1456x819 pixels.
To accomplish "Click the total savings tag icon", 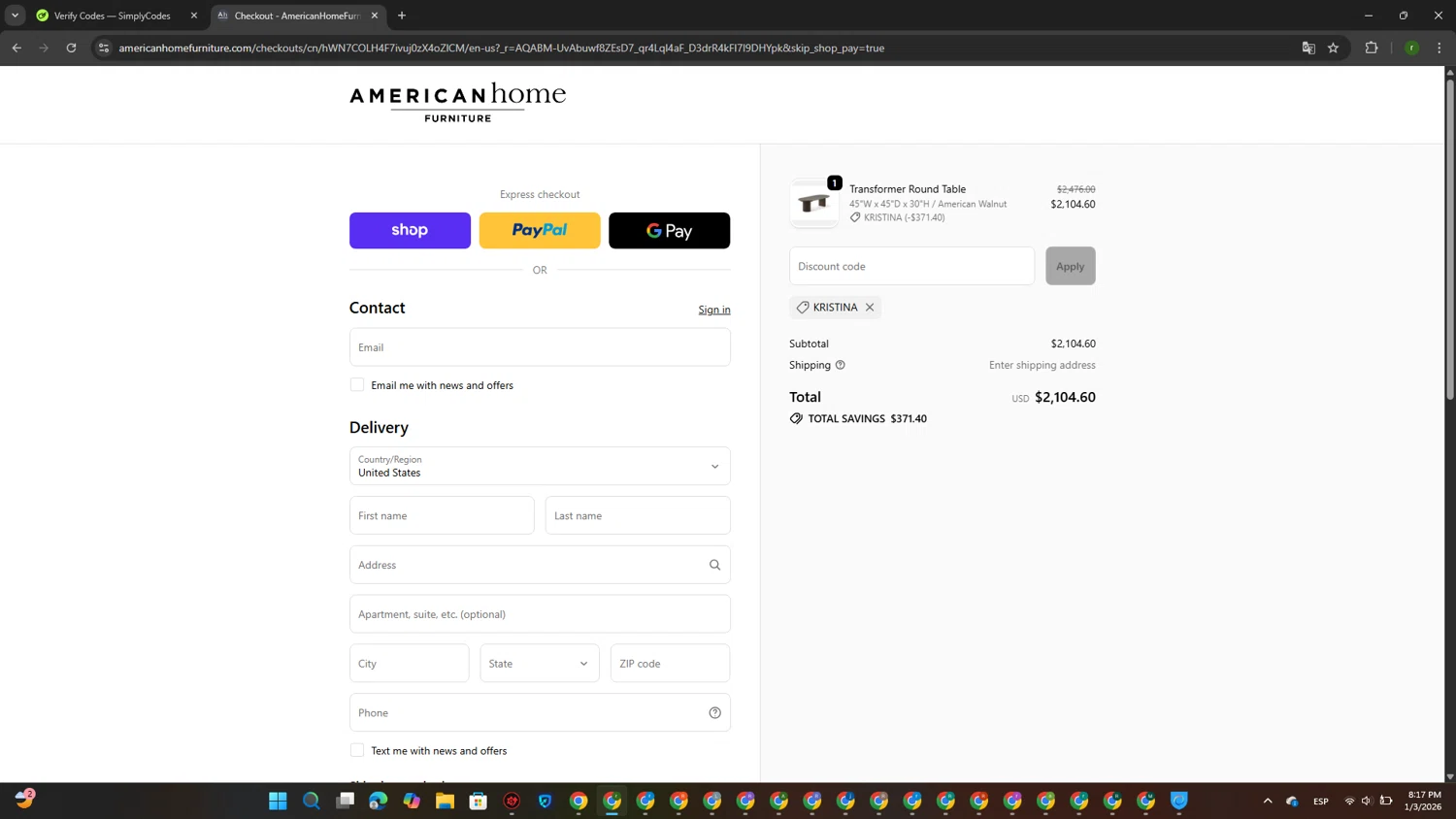I will coord(796,418).
